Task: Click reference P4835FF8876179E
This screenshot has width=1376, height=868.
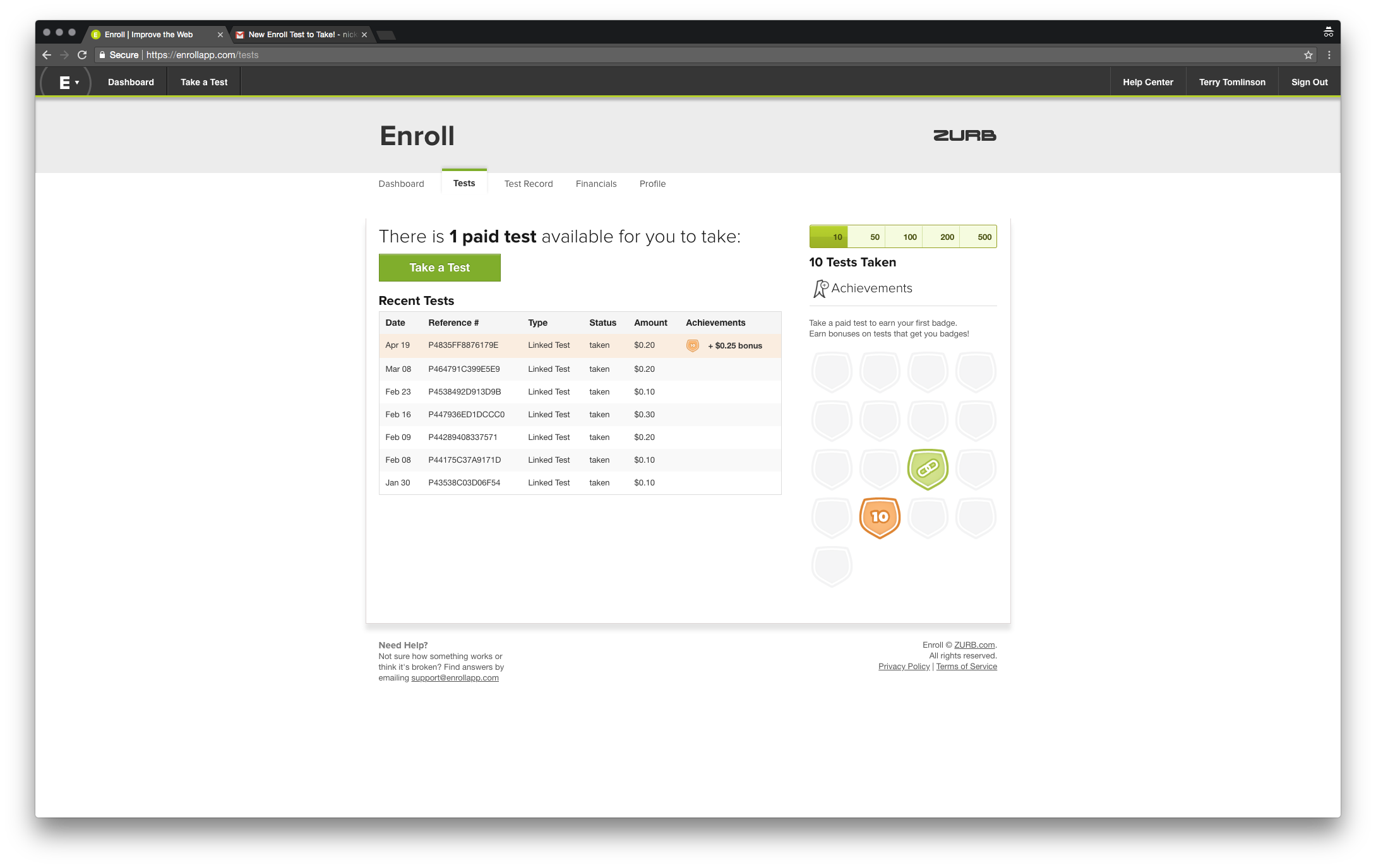Action: click(463, 345)
